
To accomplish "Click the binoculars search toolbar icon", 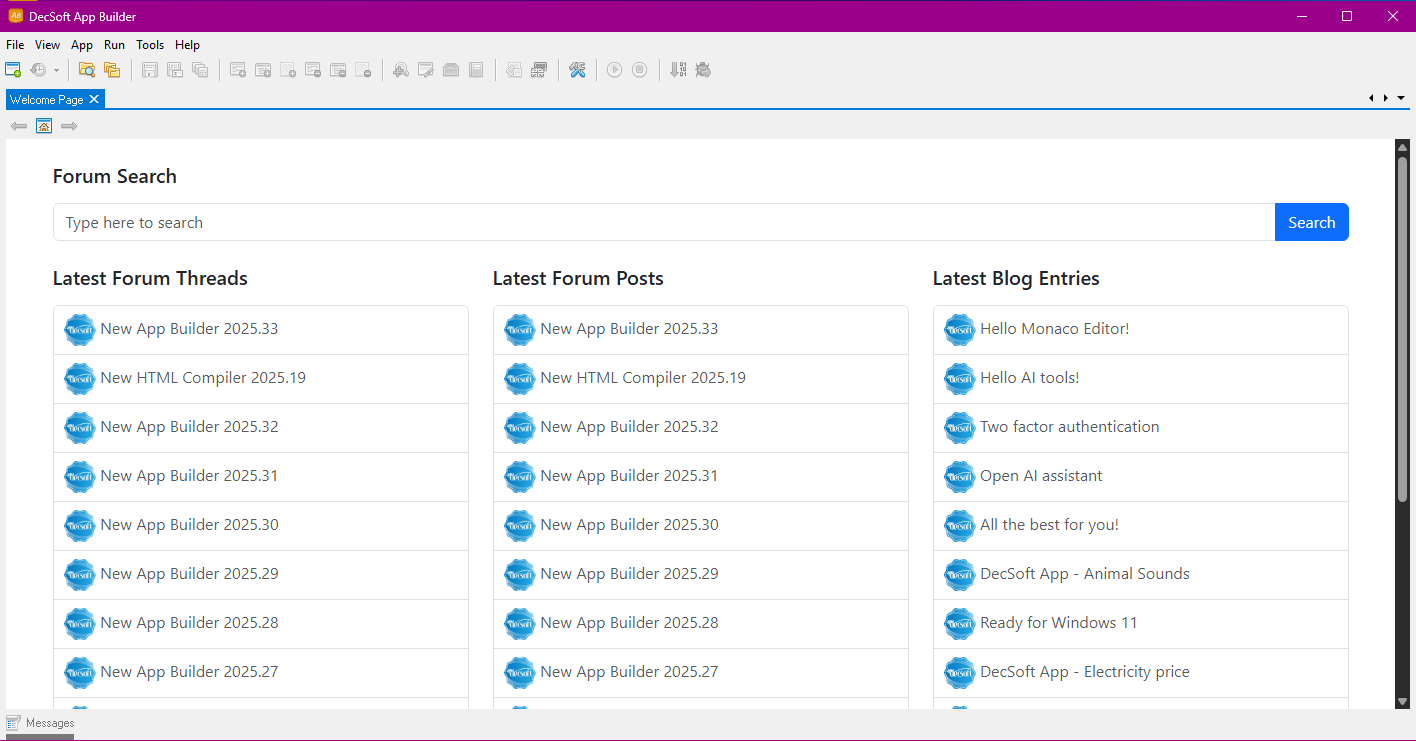I will pos(401,70).
